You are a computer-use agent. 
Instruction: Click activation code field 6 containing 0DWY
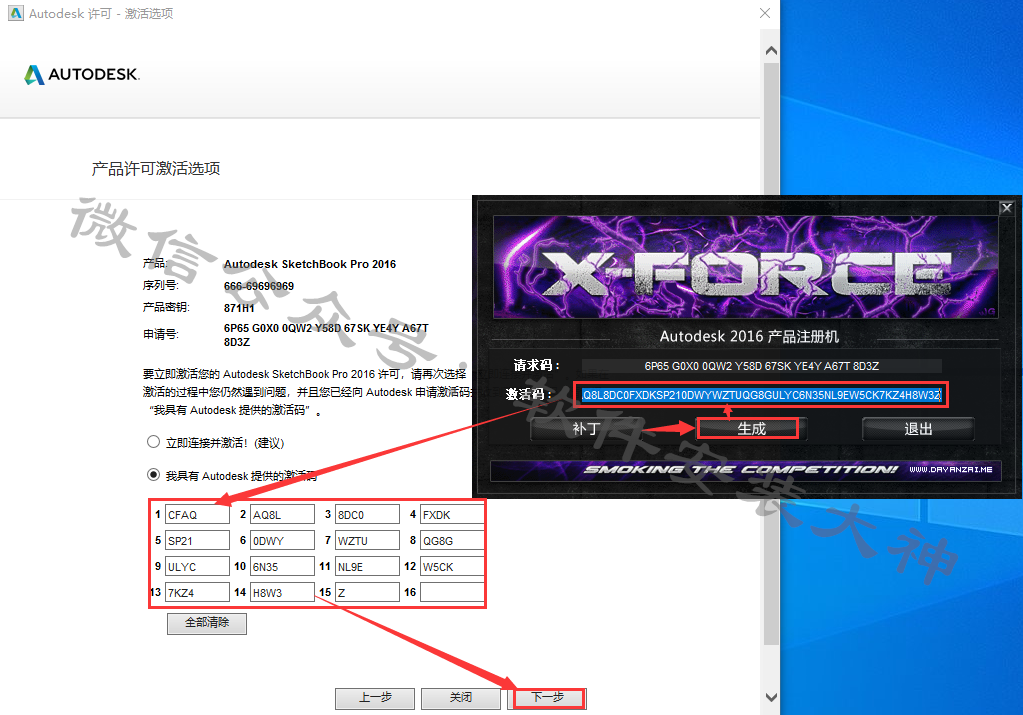click(x=282, y=541)
